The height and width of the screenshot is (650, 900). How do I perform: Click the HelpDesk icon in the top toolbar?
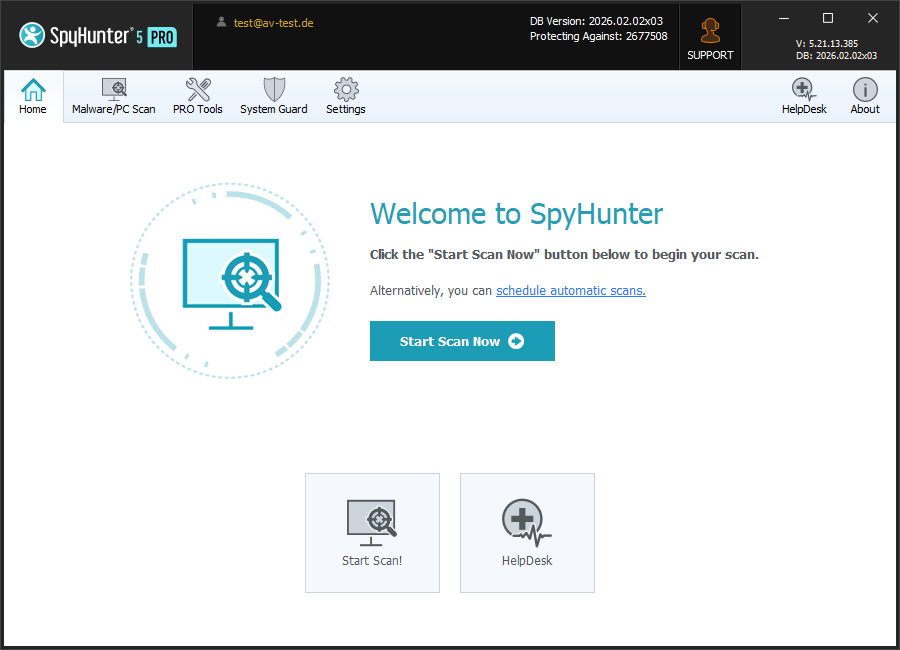click(803, 97)
